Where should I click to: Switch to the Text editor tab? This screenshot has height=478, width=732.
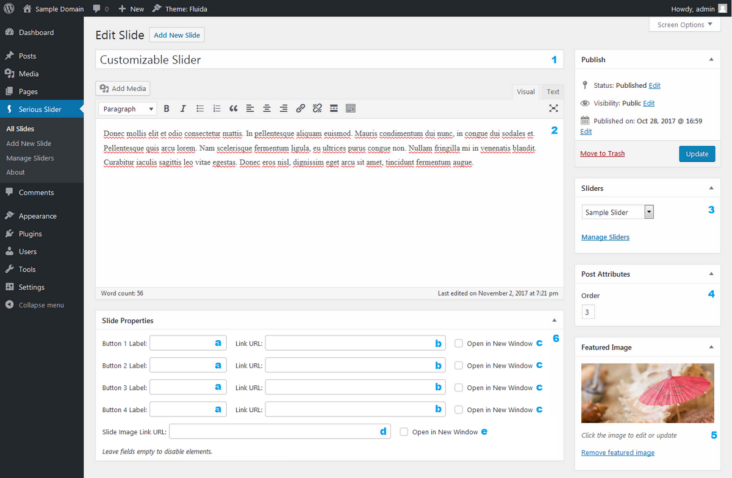point(552,91)
